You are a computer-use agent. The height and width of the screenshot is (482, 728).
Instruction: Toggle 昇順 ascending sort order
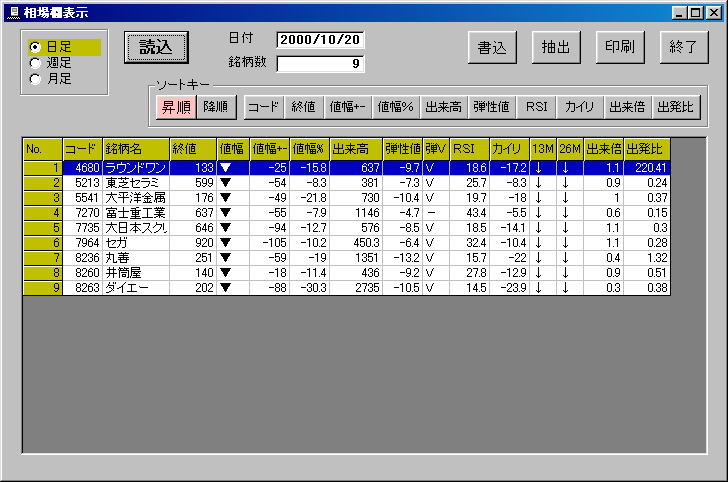click(x=176, y=106)
